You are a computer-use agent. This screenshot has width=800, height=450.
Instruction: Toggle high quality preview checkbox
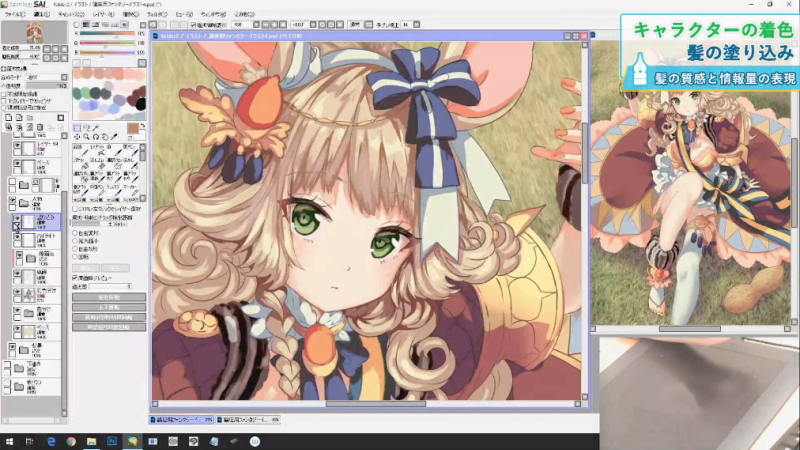(75, 278)
